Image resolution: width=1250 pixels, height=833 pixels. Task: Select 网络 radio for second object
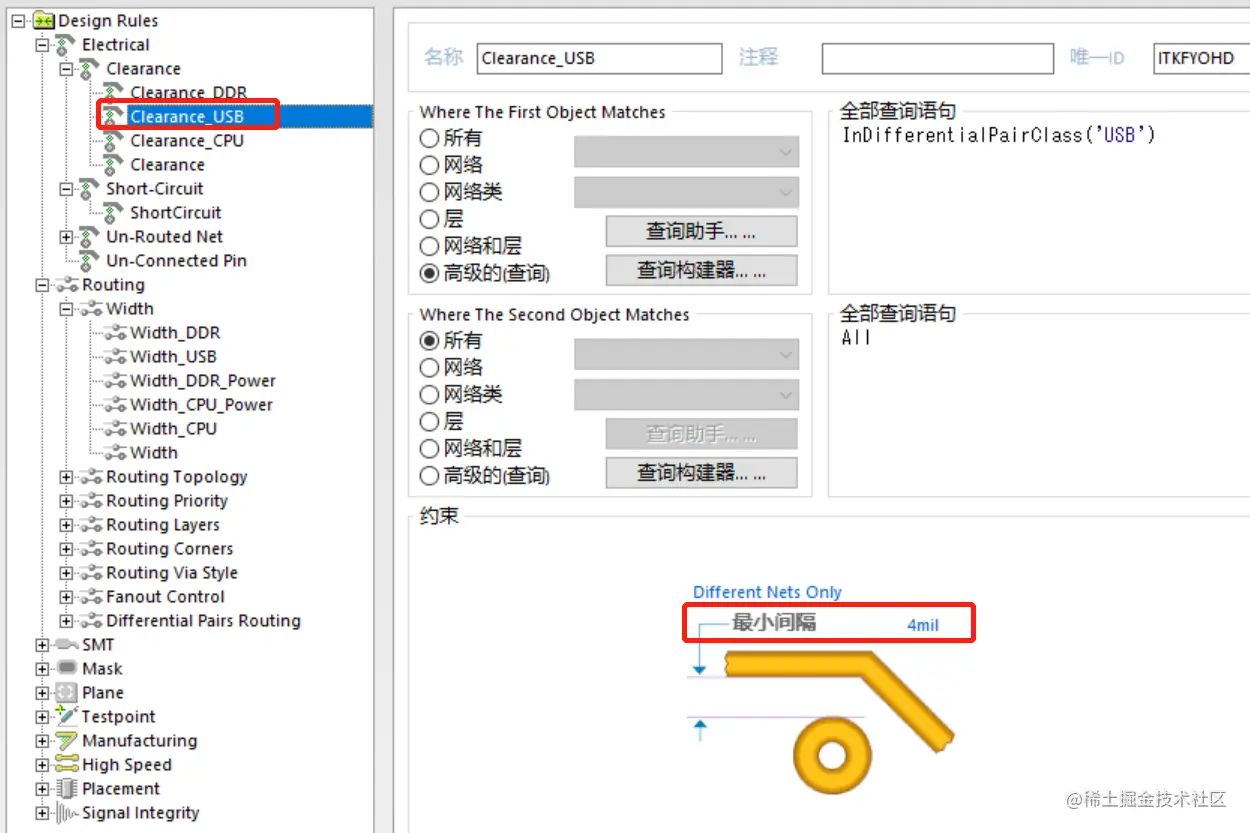tap(429, 368)
